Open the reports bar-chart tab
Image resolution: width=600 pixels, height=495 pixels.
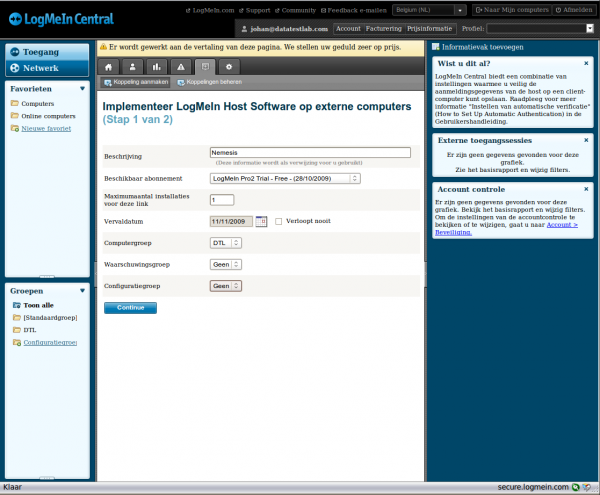tap(157, 67)
